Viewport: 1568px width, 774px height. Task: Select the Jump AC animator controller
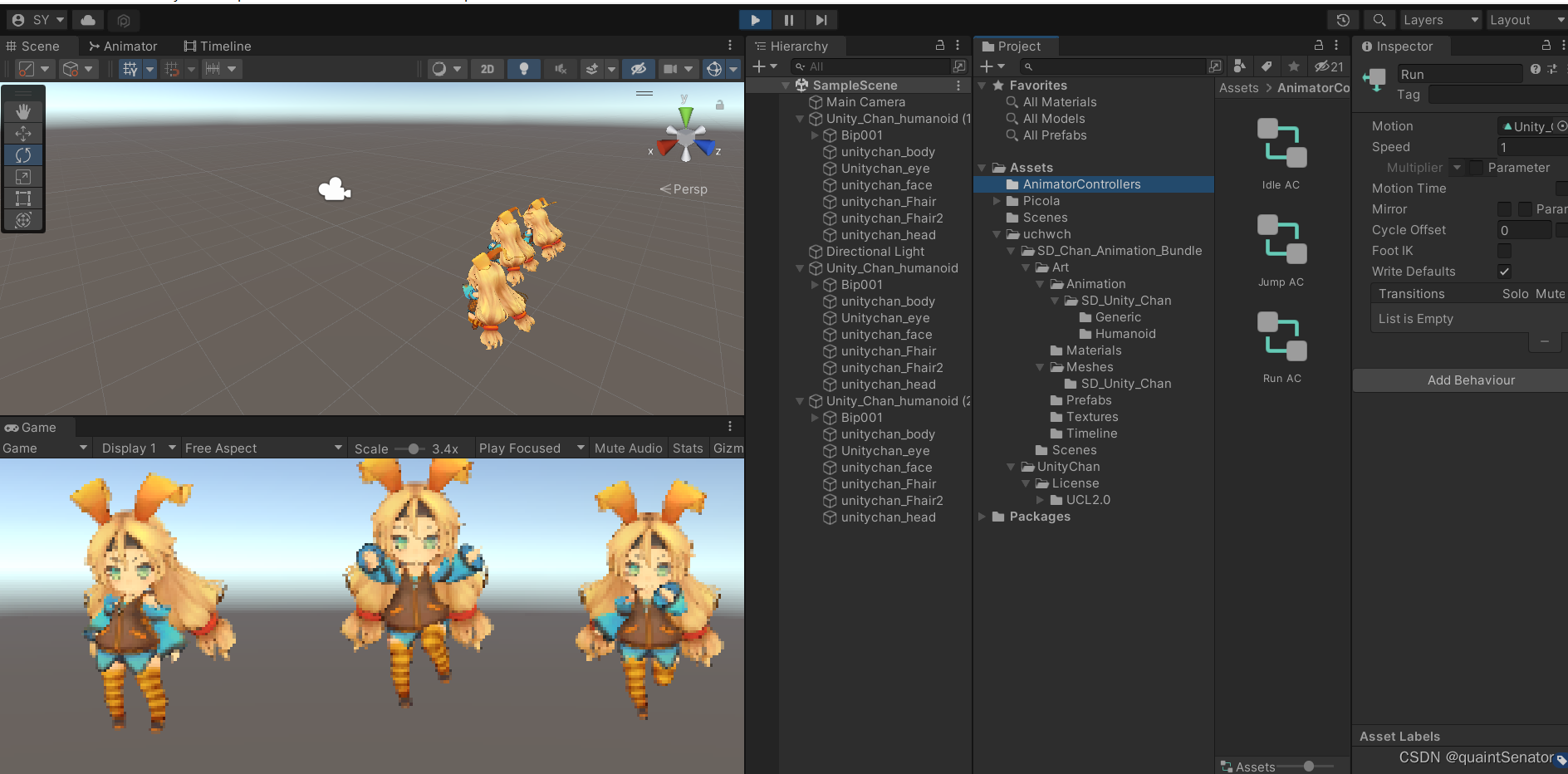[x=1281, y=251]
